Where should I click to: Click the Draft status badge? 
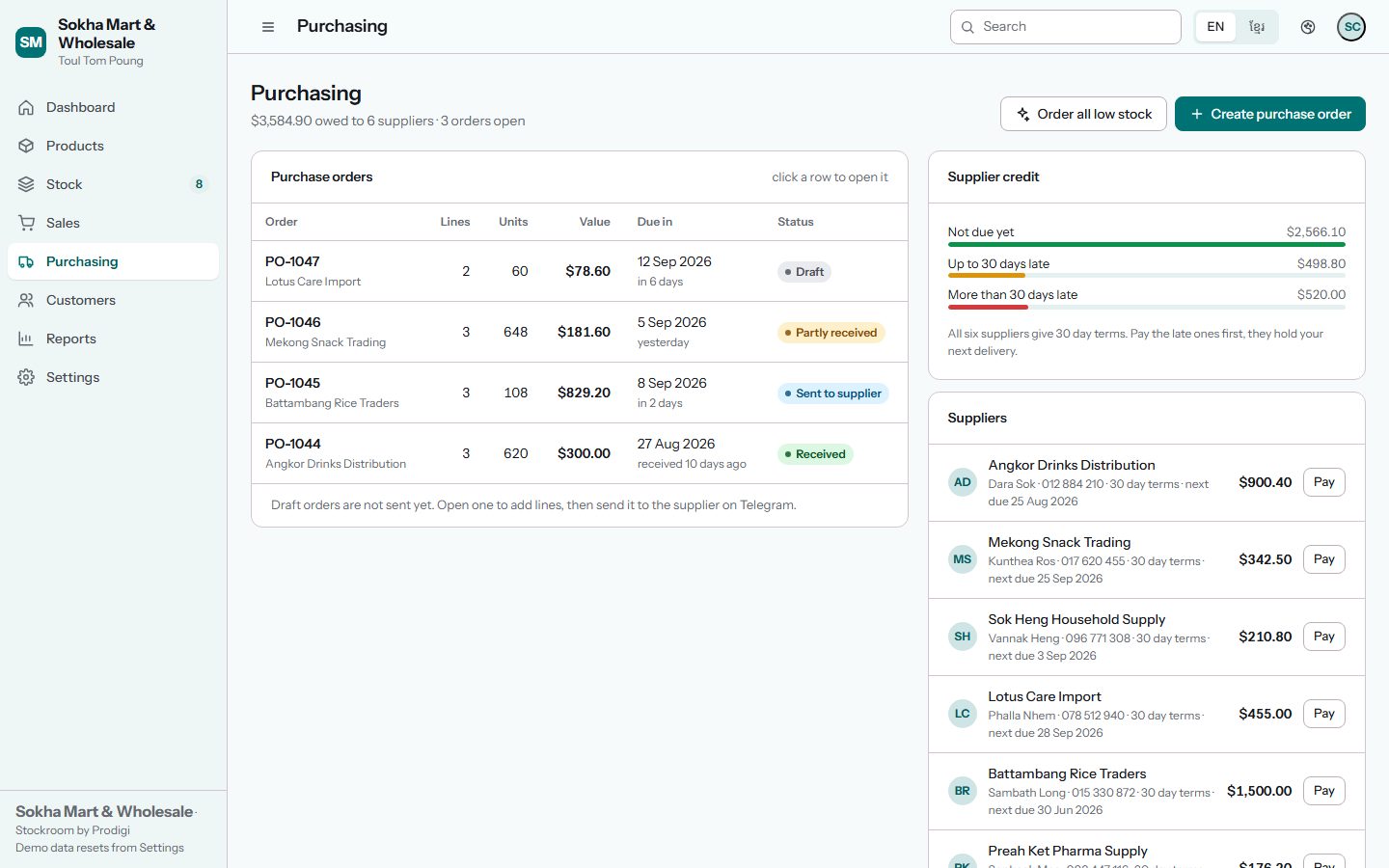pyautogui.click(x=804, y=272)
